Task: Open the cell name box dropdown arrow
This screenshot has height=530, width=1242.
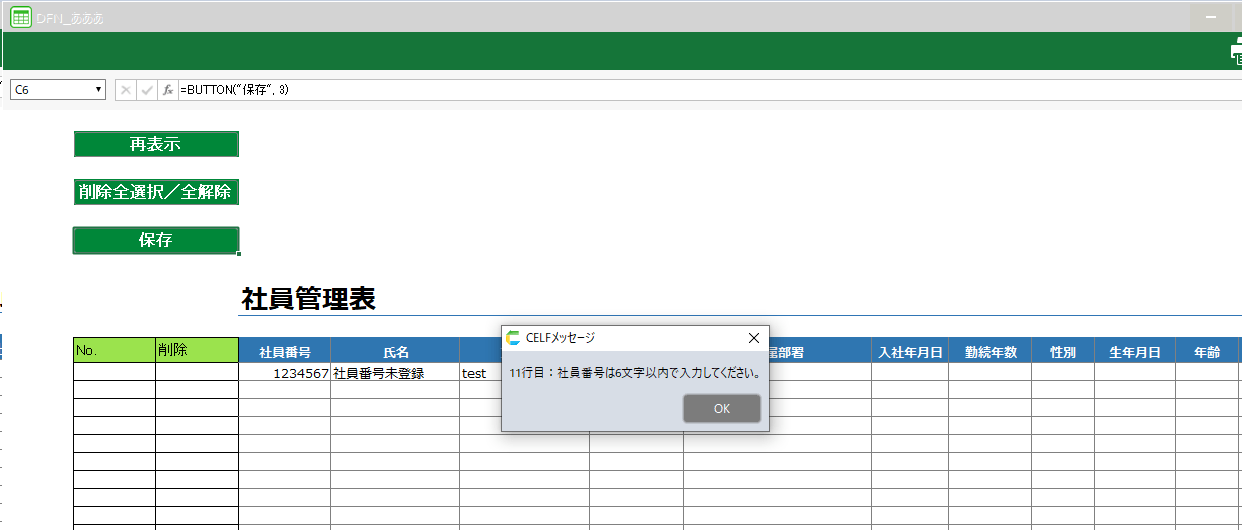Action: 98,90
